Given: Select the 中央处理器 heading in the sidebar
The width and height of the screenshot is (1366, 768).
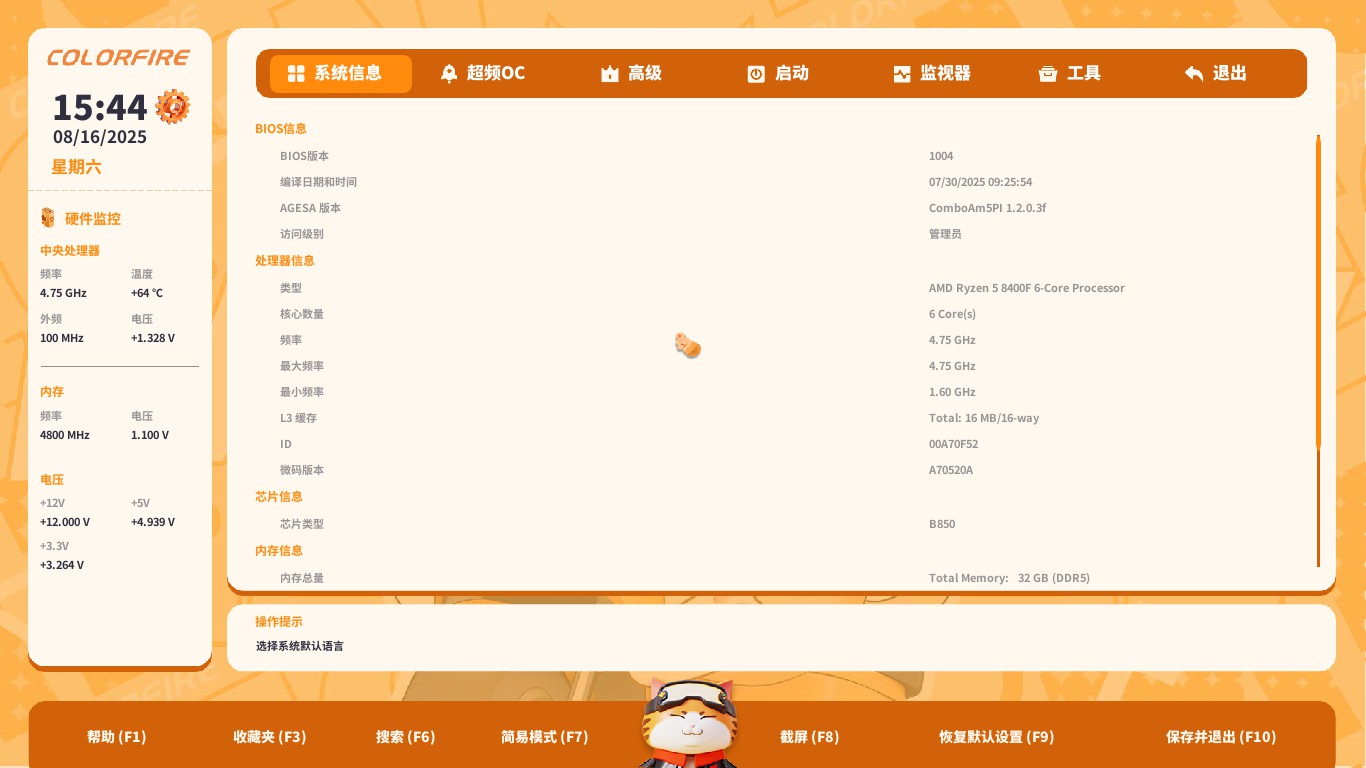Looking at the screenshot, I should pyautogui.click(x=70, y=250).
